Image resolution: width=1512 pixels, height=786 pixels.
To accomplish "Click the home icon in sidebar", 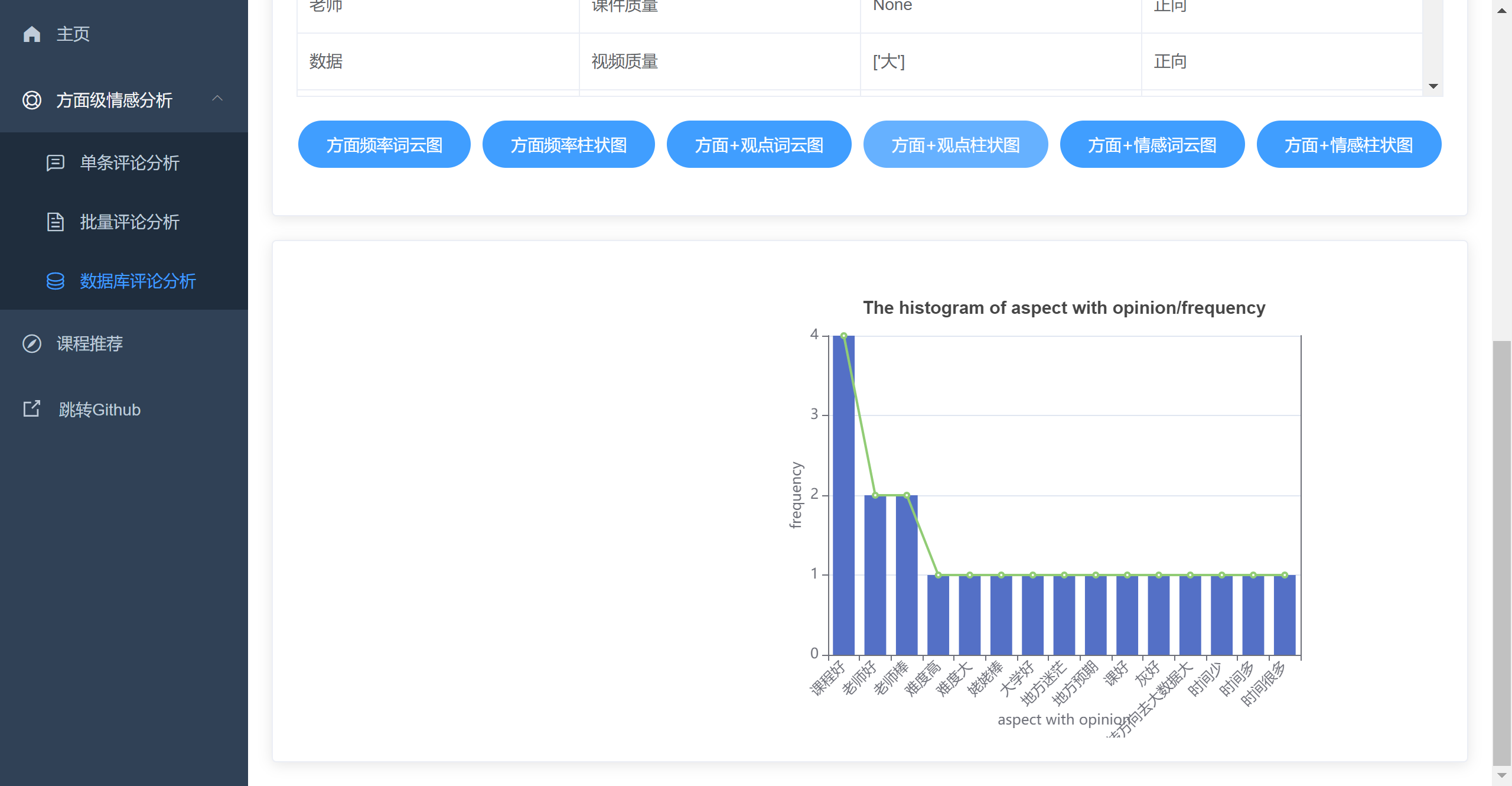I will pos(32,34).
